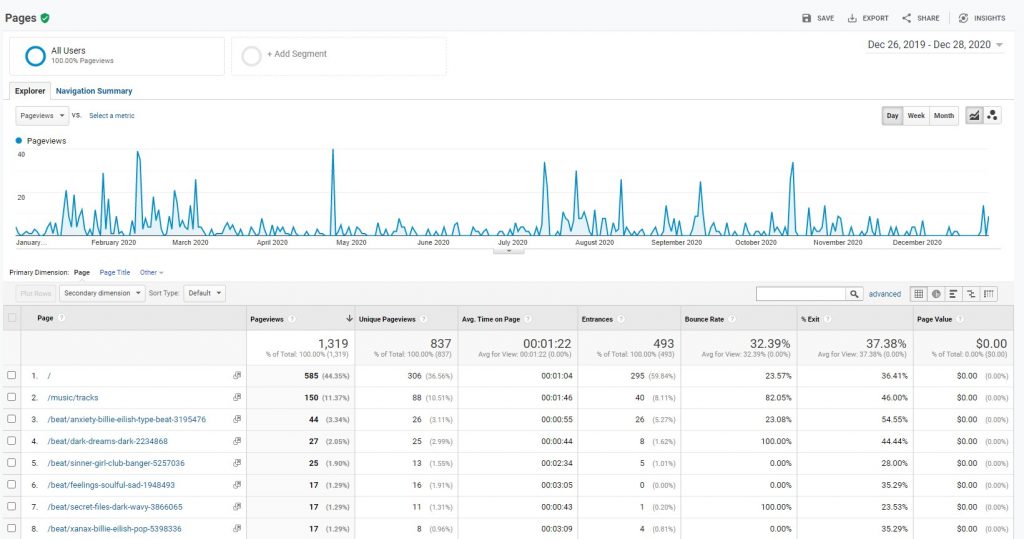Open the advanced filter link
The image size is (1024, 539).
click(885, 294)
